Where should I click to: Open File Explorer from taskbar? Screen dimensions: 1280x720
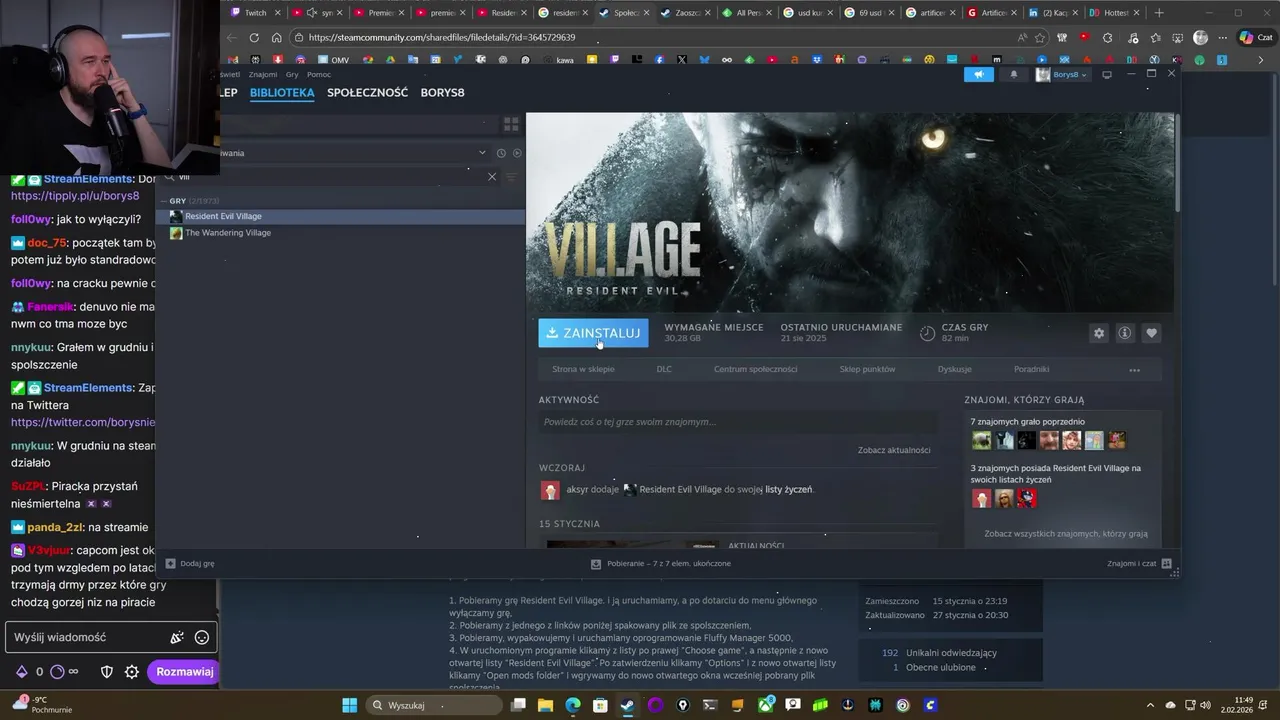tap(545, 705)
